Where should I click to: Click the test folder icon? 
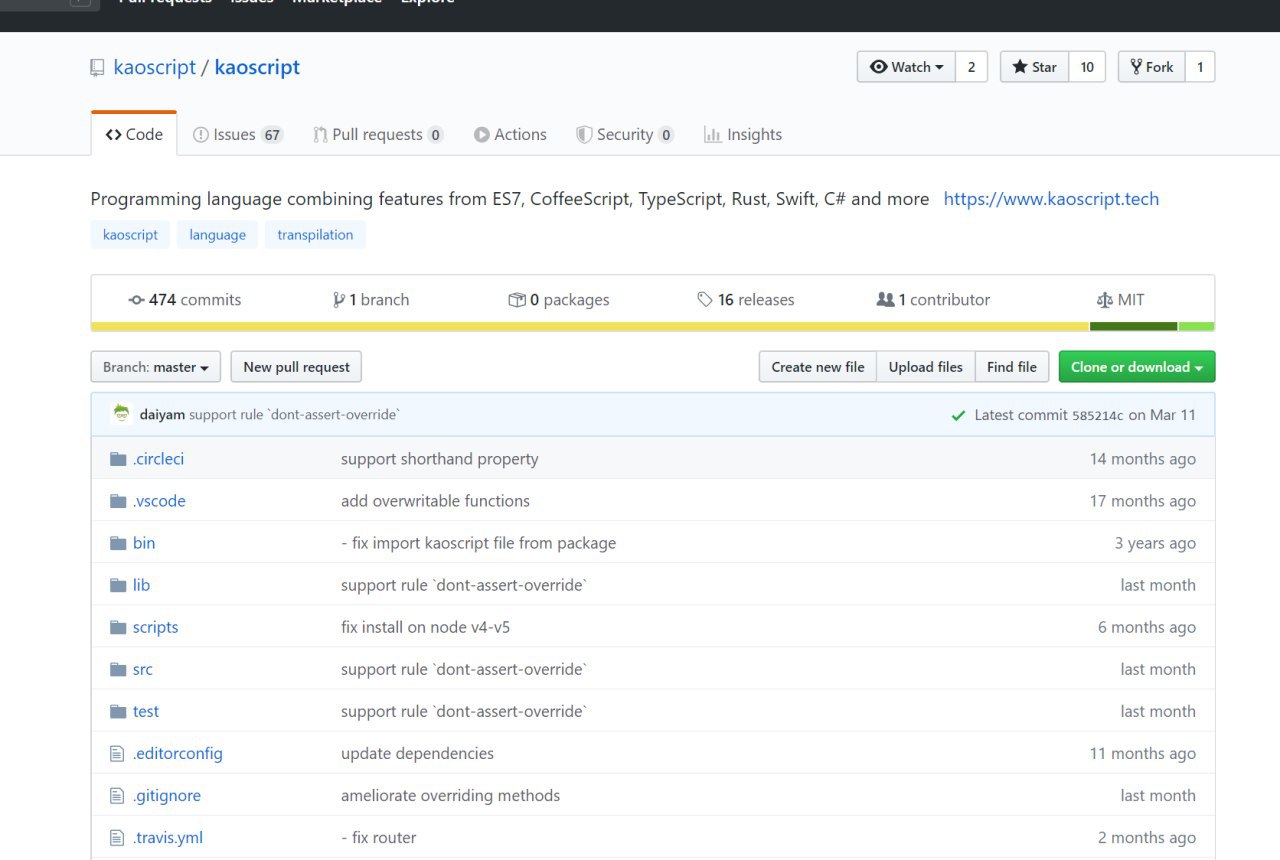(118, 711)
